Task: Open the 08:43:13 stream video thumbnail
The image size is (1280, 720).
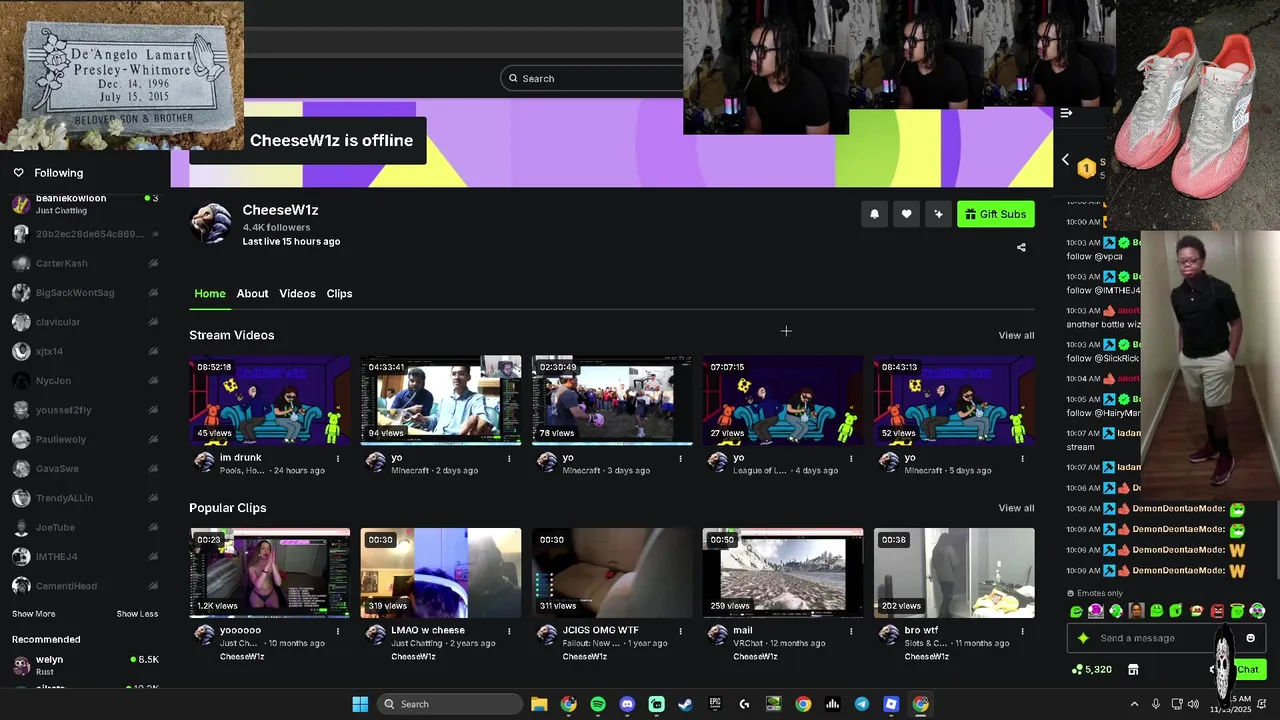Action: 954,400
